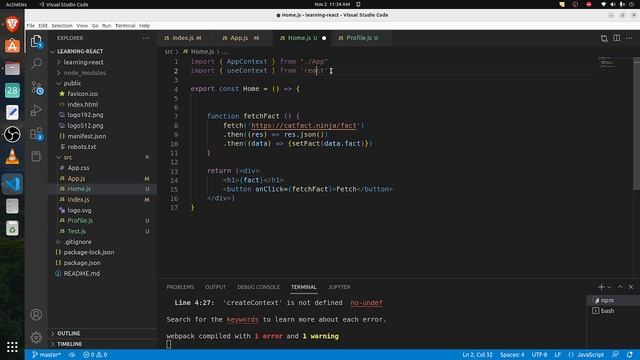640x360 pixels.
Task: Open the Explorer view in activity bar
Action: (36, 41)
